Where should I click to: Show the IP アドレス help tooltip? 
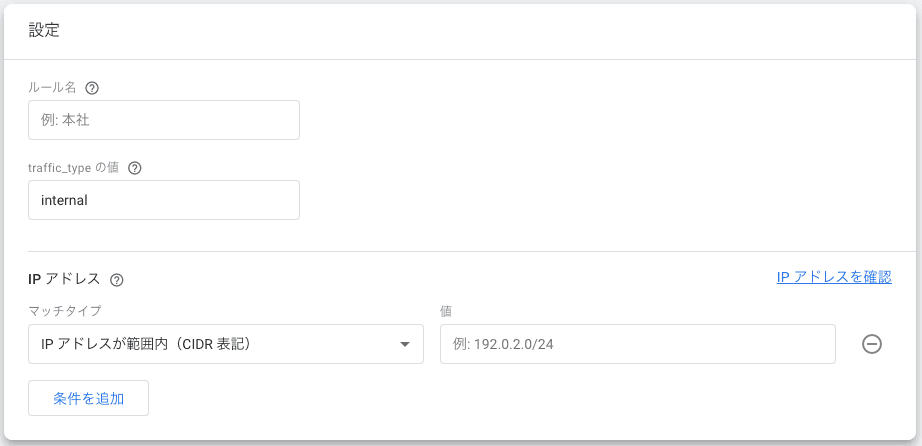point(116,280)
